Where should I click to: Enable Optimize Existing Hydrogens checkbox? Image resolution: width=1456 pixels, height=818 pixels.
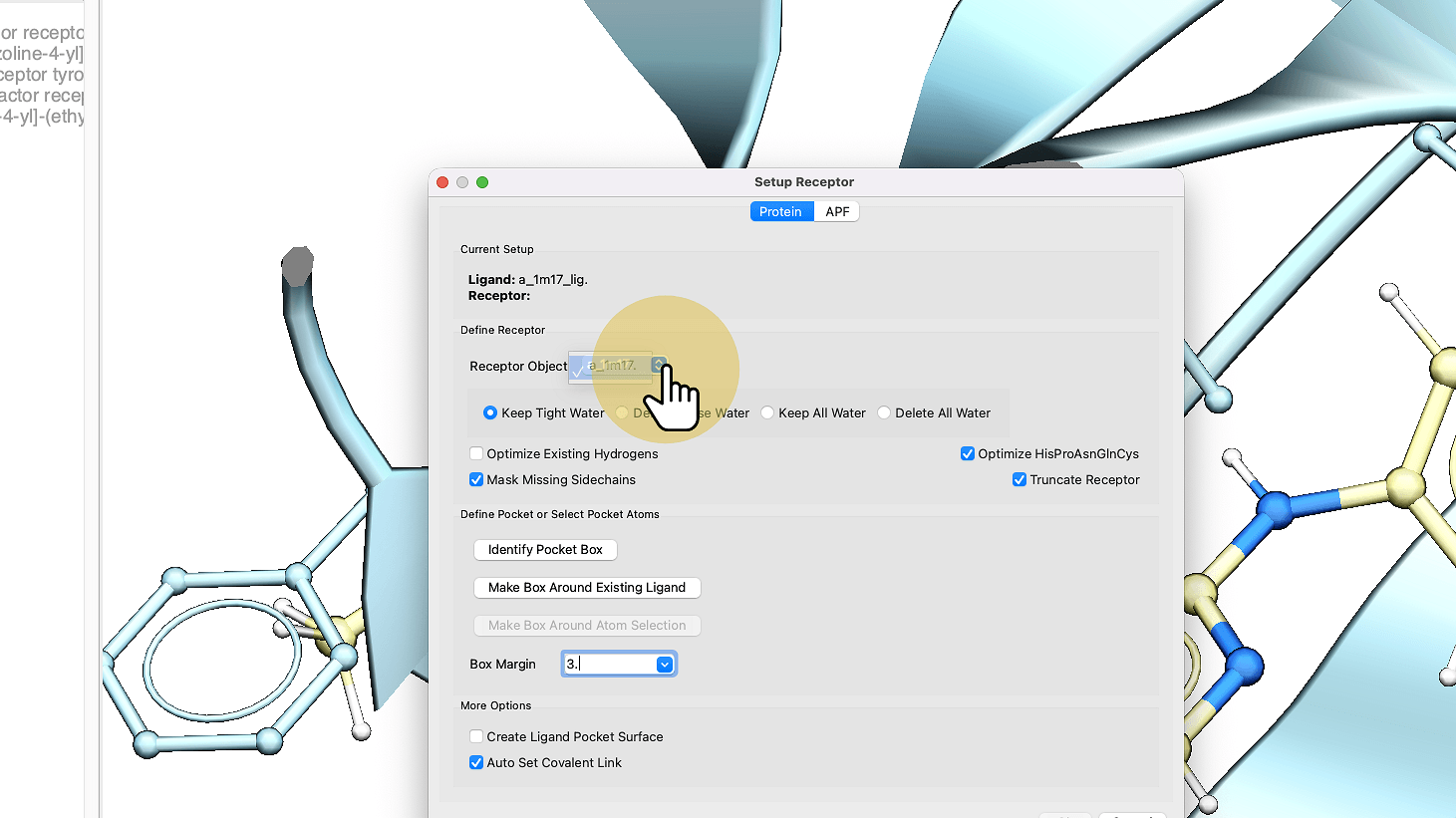[476, 453]
